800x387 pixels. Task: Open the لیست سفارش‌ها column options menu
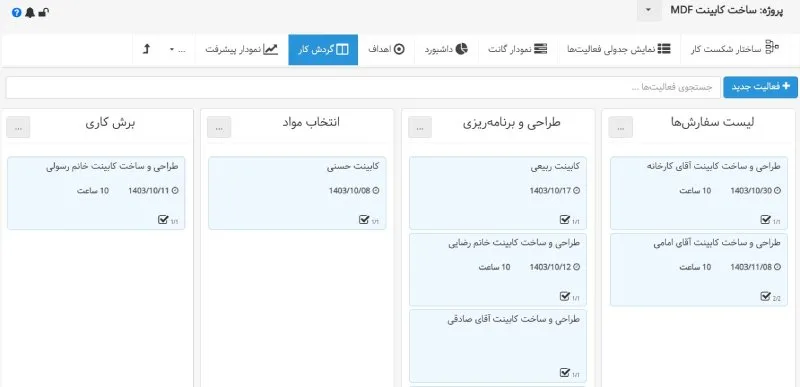coord(620,127)
